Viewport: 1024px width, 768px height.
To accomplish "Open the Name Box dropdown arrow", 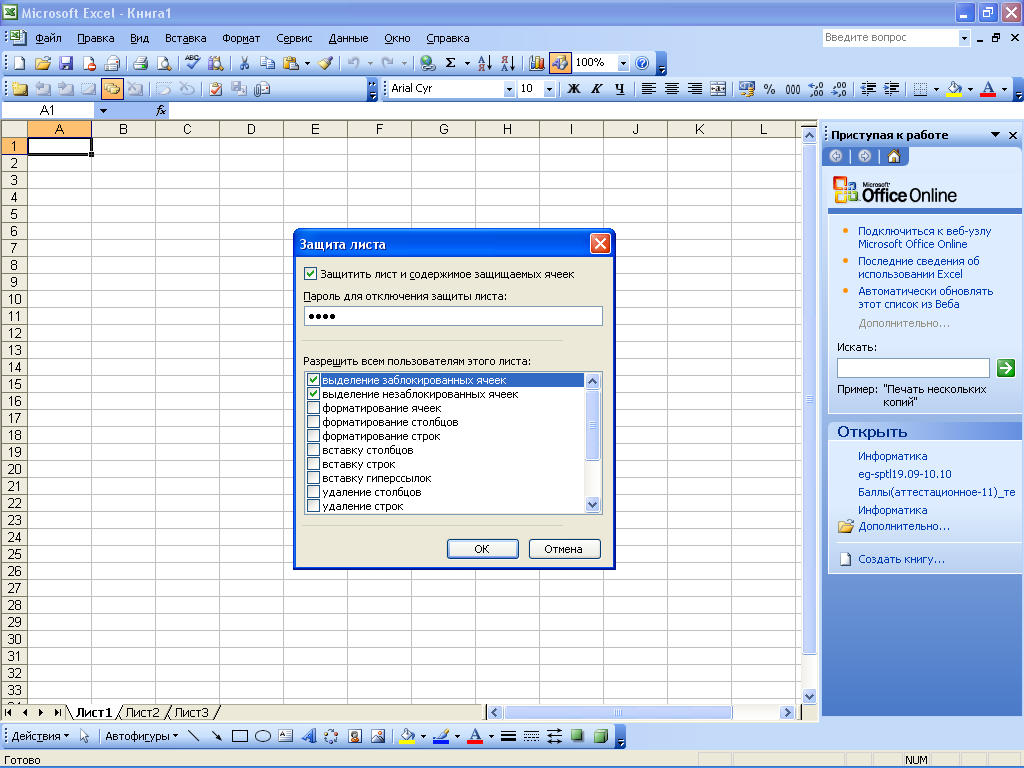I will point(103,111).
